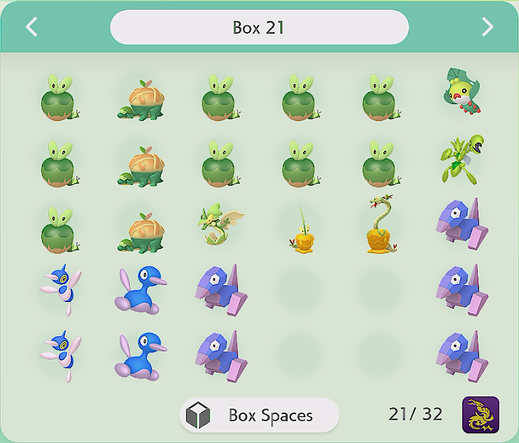This screenshot has width=519, height=443.
Task: Click the cube icon in Box Spaces
Action: [198, 415]
